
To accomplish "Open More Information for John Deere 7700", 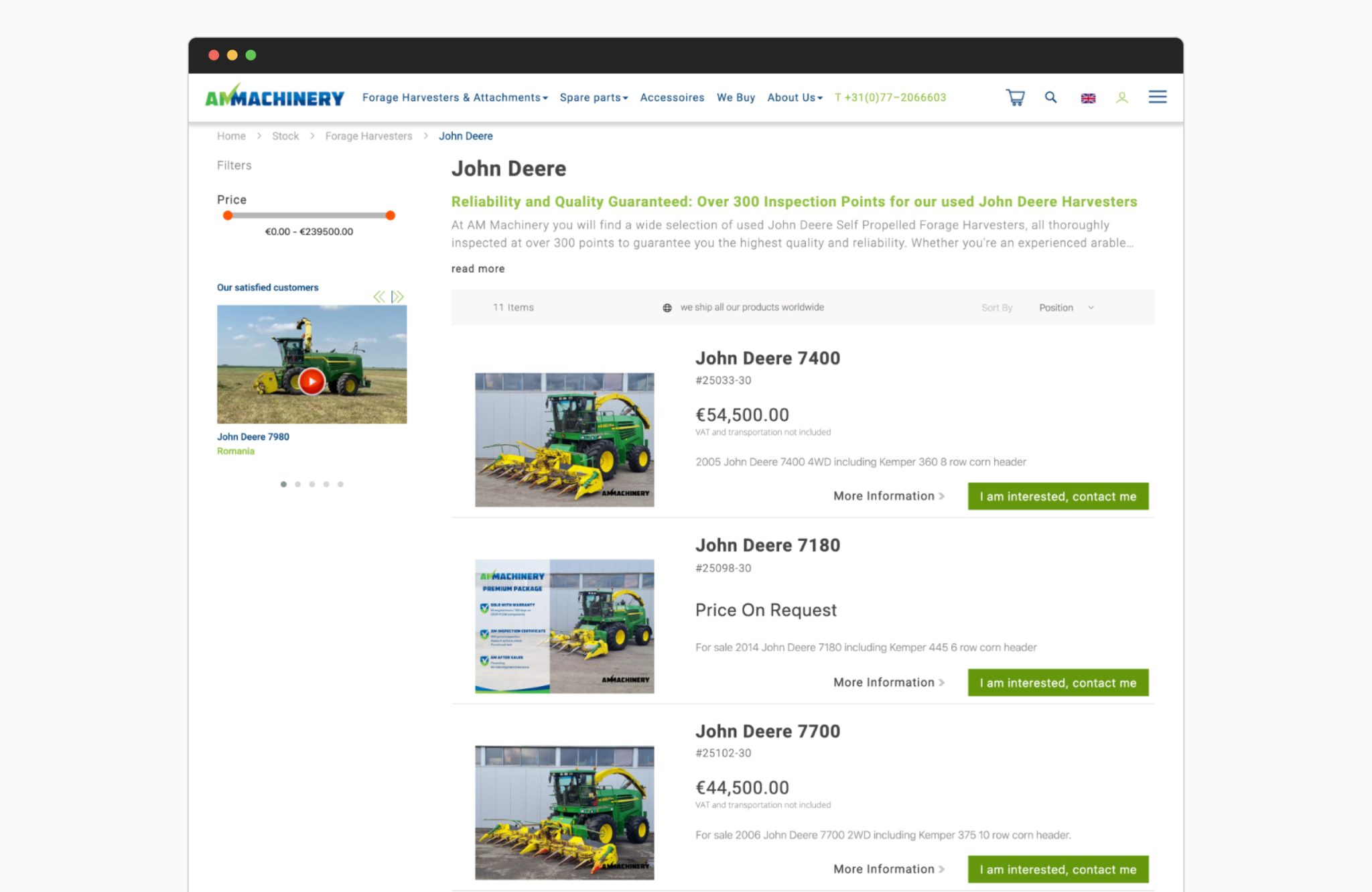I will pos(889,869).
